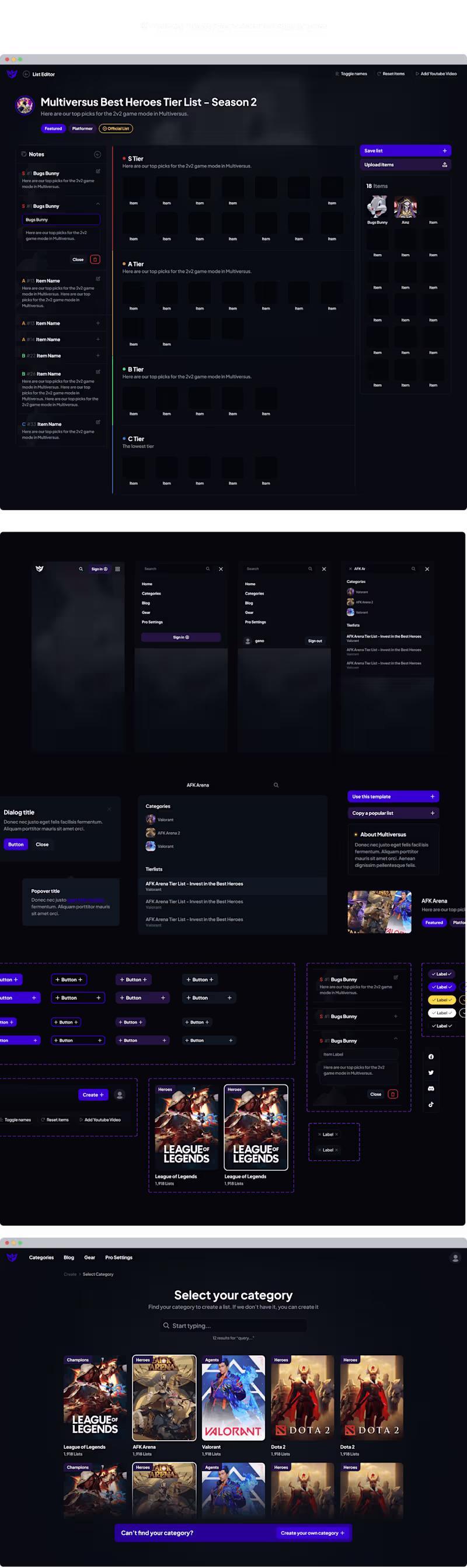Image resolution: width=467 pixels, height=1568 pixels.
Task: Click the Discord social icon
Action: coord(431,1088)
